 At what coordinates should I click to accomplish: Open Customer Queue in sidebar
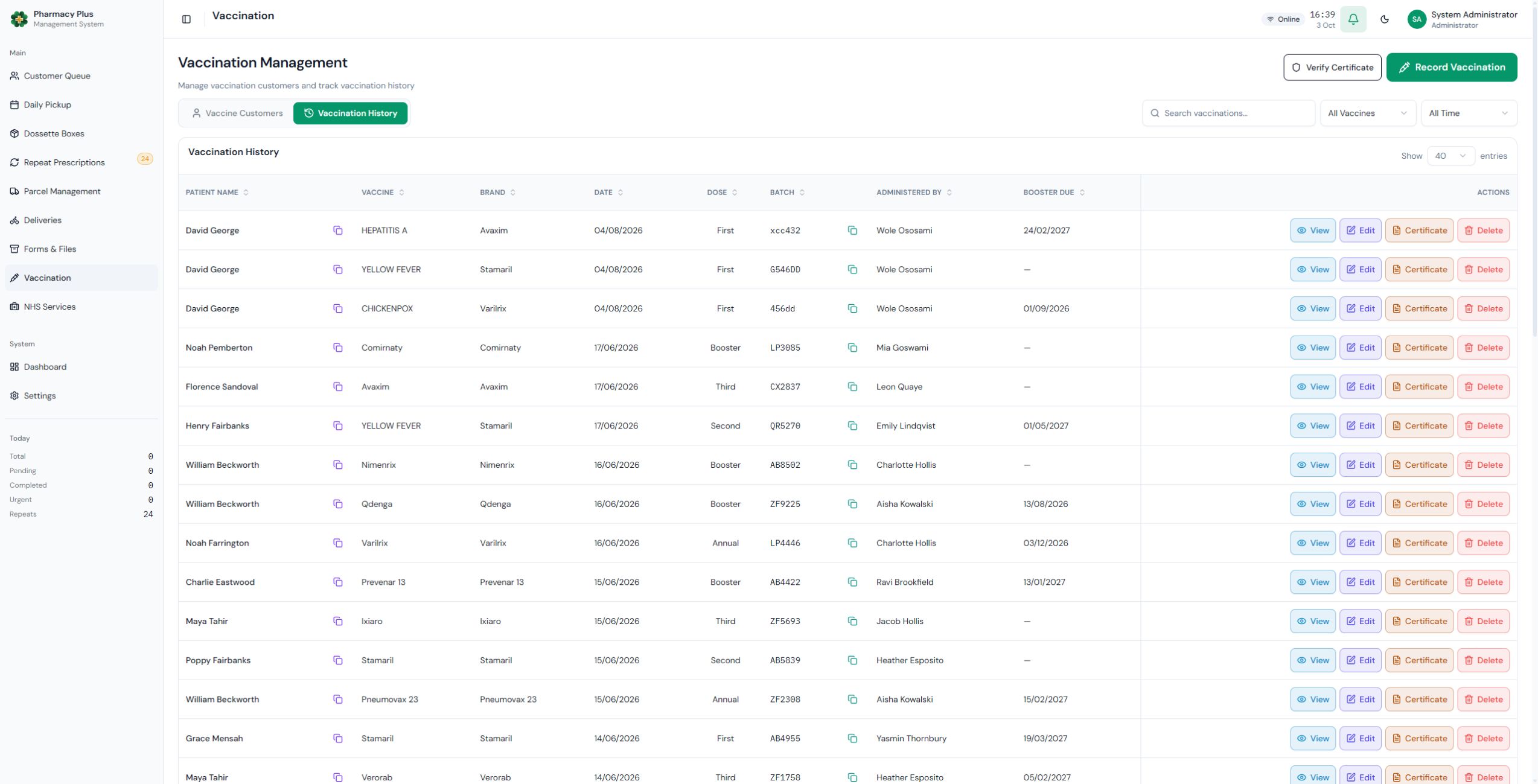tap(81, 76)
